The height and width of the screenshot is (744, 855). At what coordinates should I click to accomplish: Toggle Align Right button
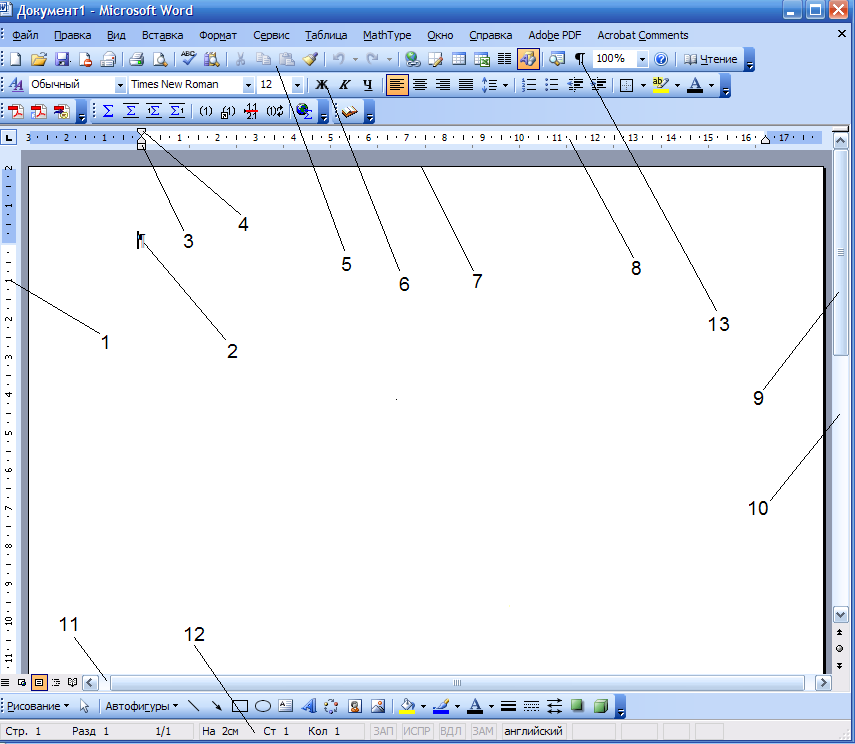pyautogui.click(x=443, y=85)
